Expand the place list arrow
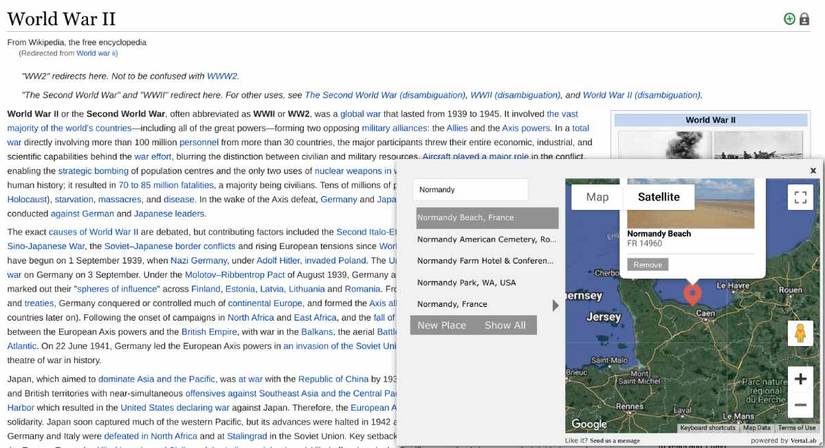 point(556,305)
